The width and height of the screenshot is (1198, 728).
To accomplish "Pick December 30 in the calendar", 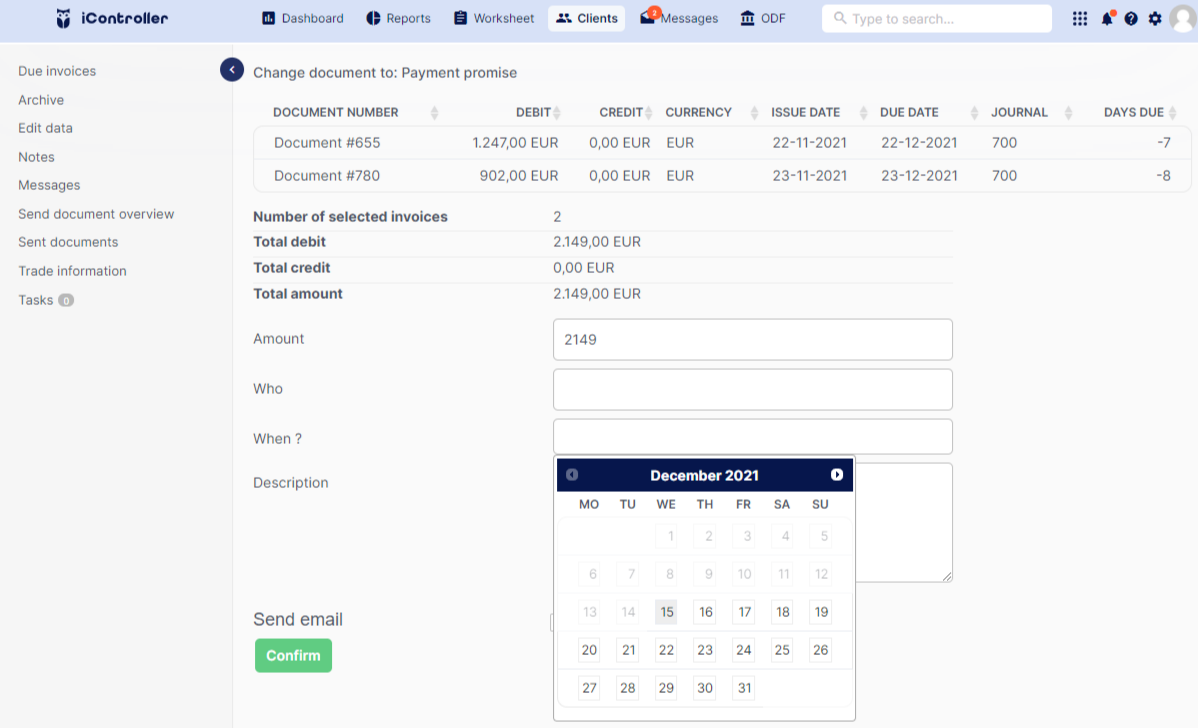I will click(705, 688).
